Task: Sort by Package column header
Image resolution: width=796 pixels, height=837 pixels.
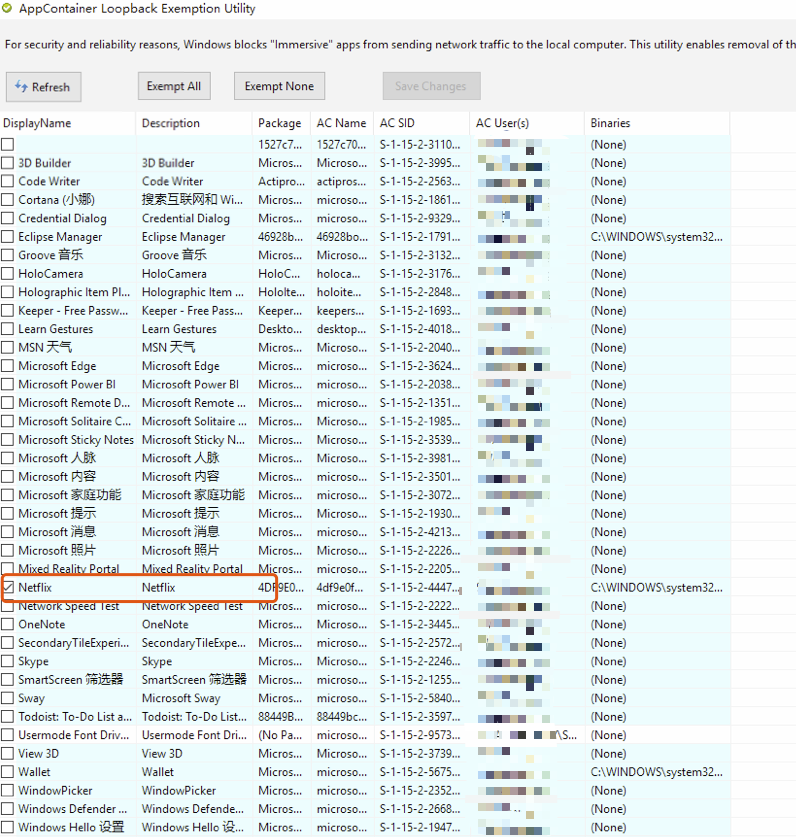Action: (x=281, y=123)
